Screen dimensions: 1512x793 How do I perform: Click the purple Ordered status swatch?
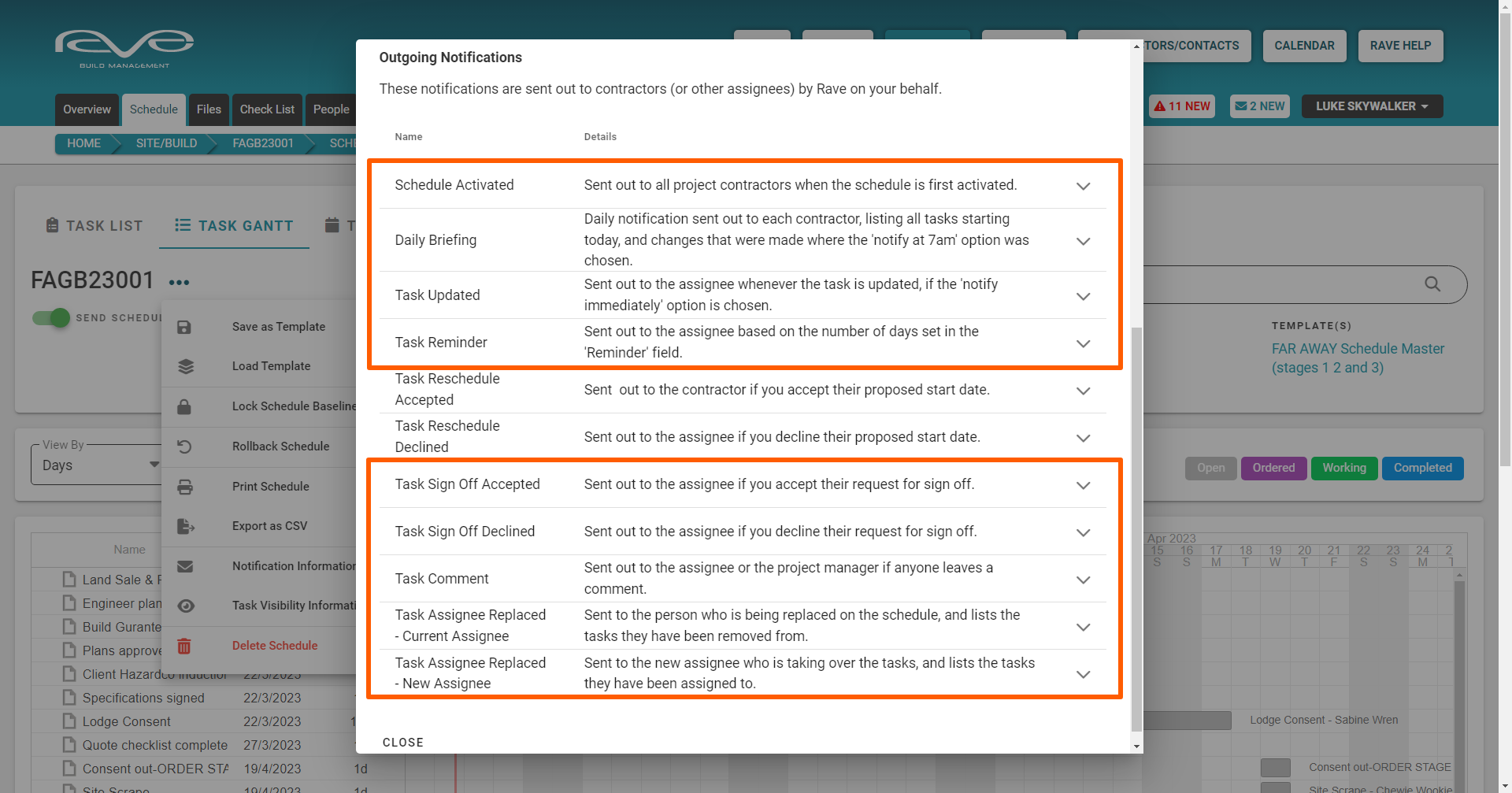(x=1273, y=468)
